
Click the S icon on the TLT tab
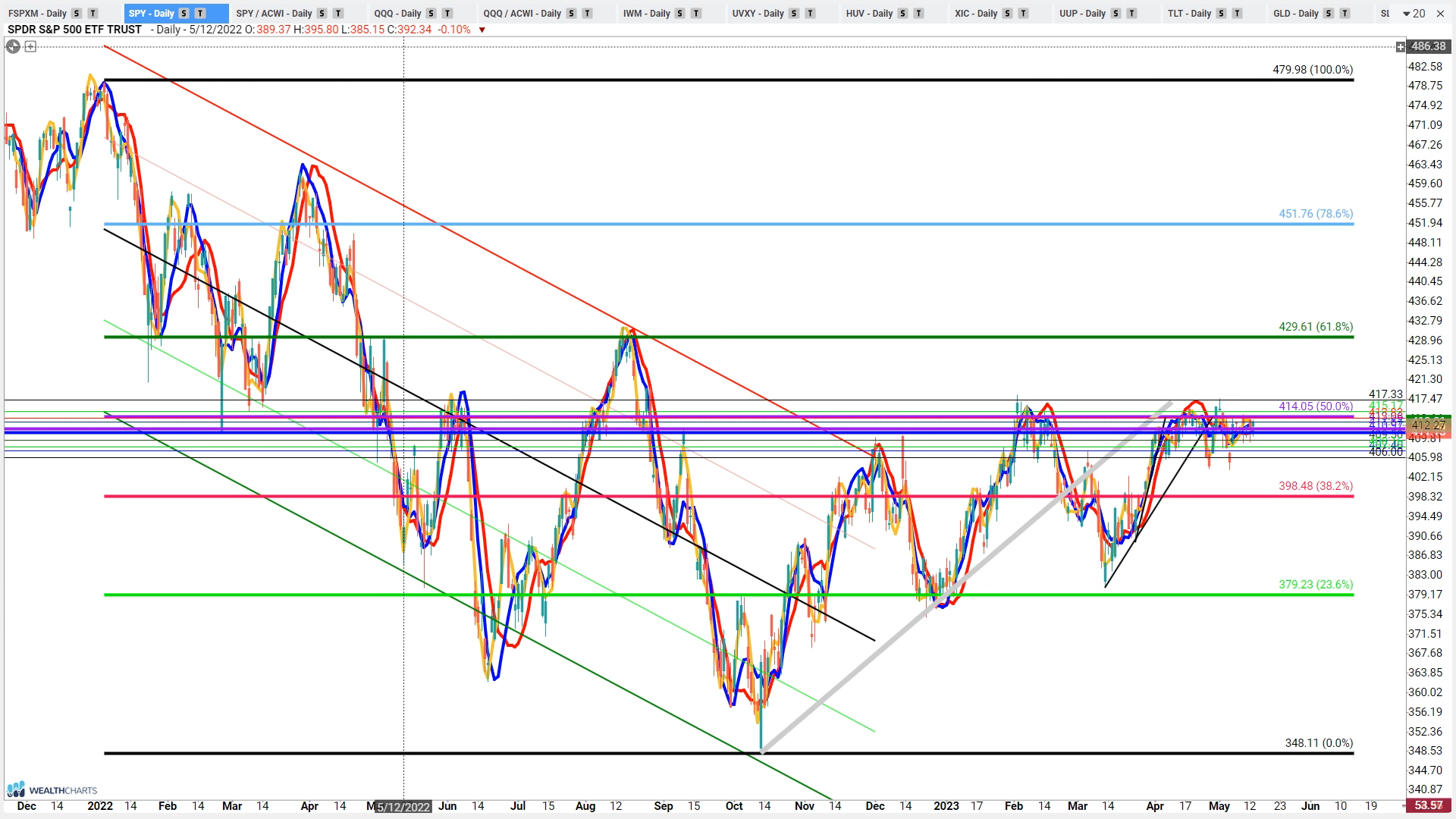(x=1221, y=13)
